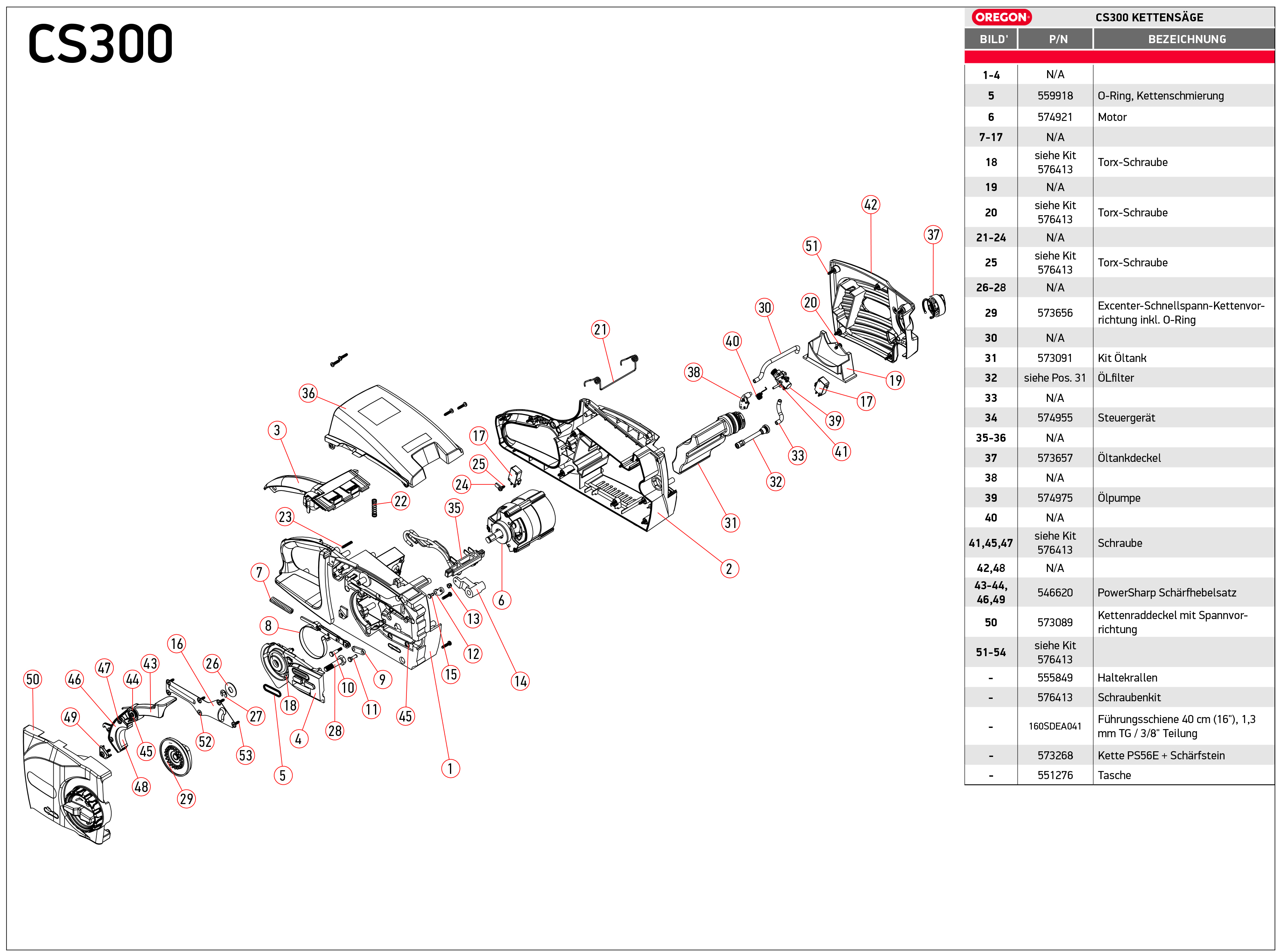The width and height of the screenshot is (1285, 952).
Task: Click the P/N column header
Action: pyautogui.click(x=1058, y=39)
